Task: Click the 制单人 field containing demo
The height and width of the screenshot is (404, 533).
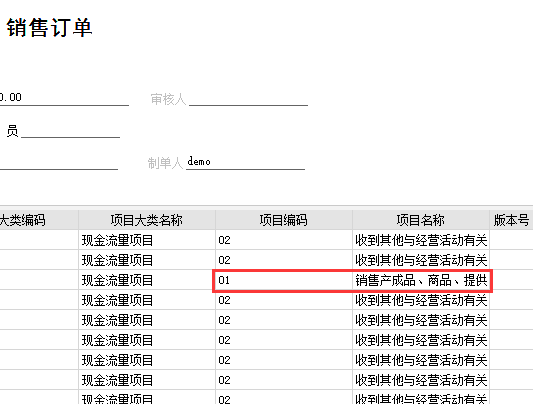Action: [x=245, y=162]
